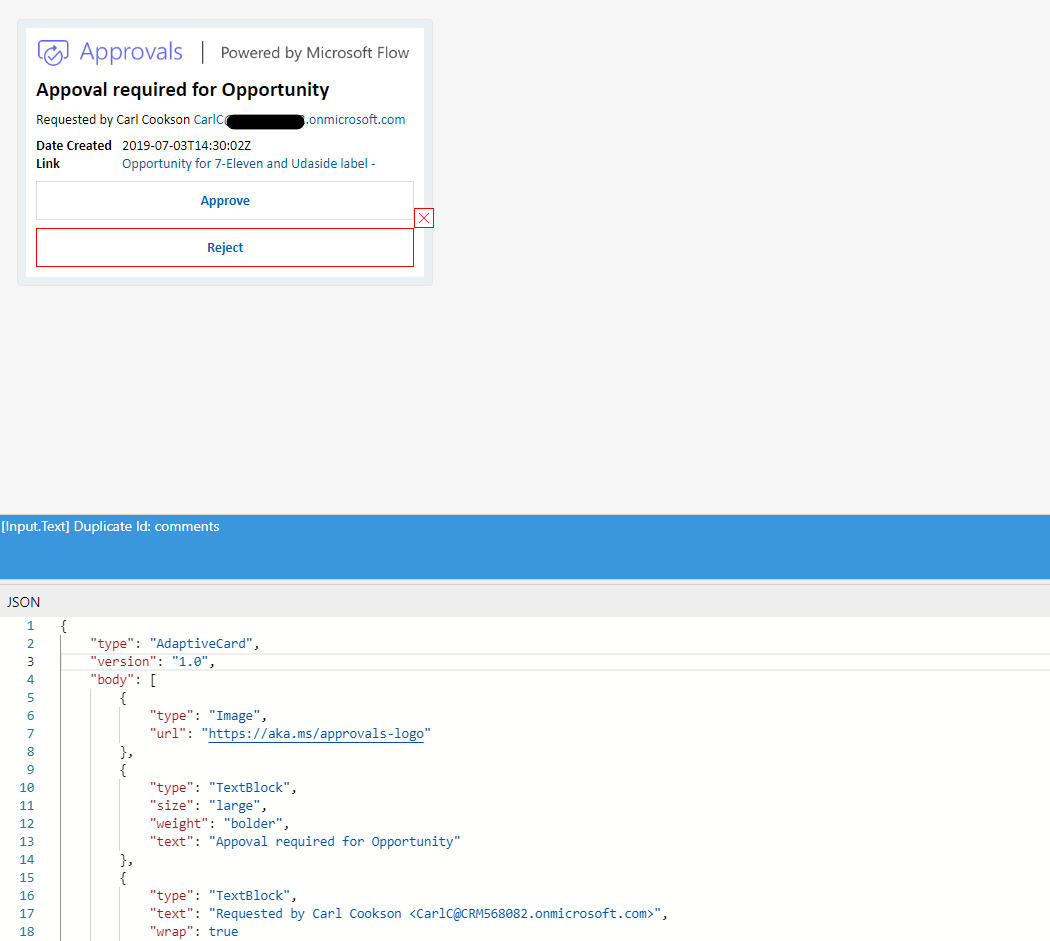Approve the opportunity request
Image resolution: width=1050 pixels, height=941 pixels.
225,200
